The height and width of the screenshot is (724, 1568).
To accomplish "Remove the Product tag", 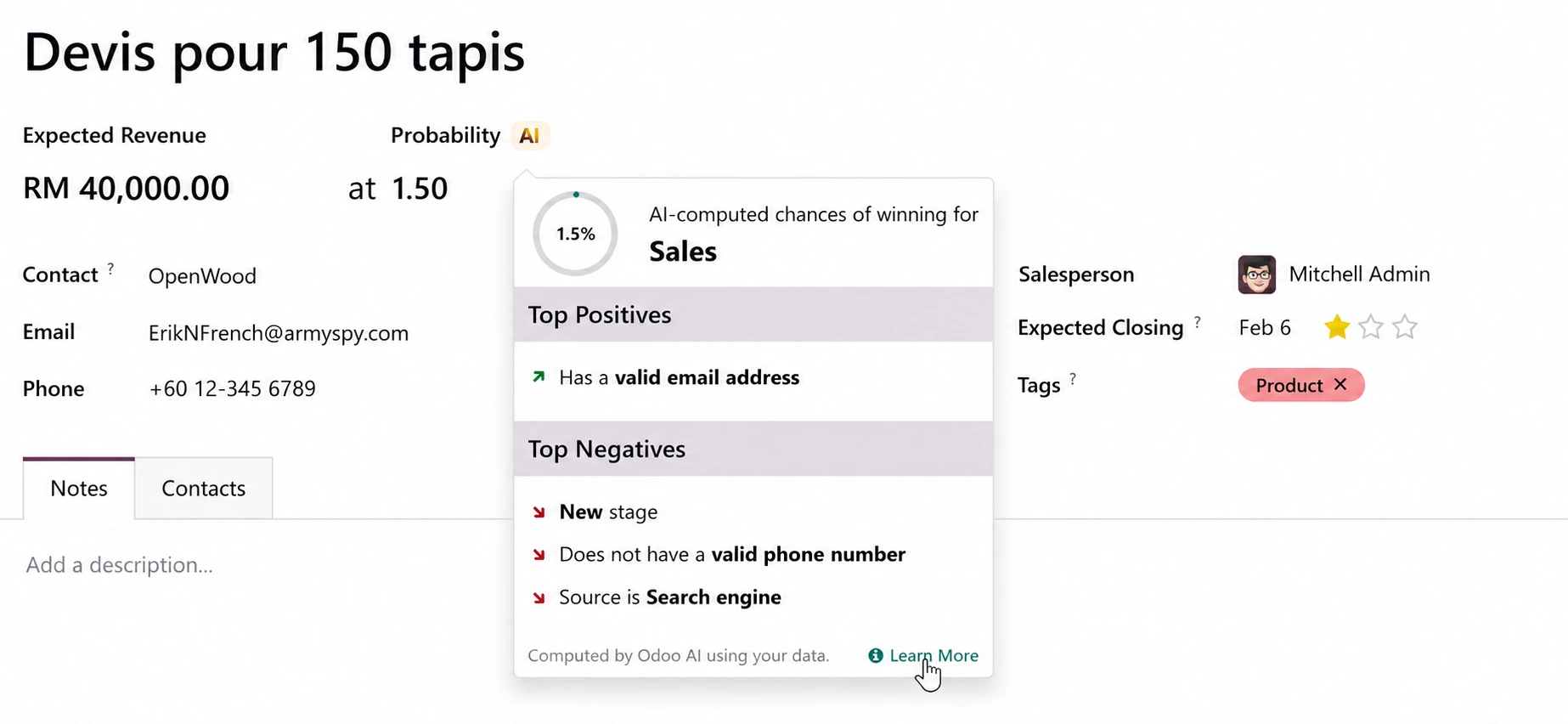I will [x=1340, y=385].
